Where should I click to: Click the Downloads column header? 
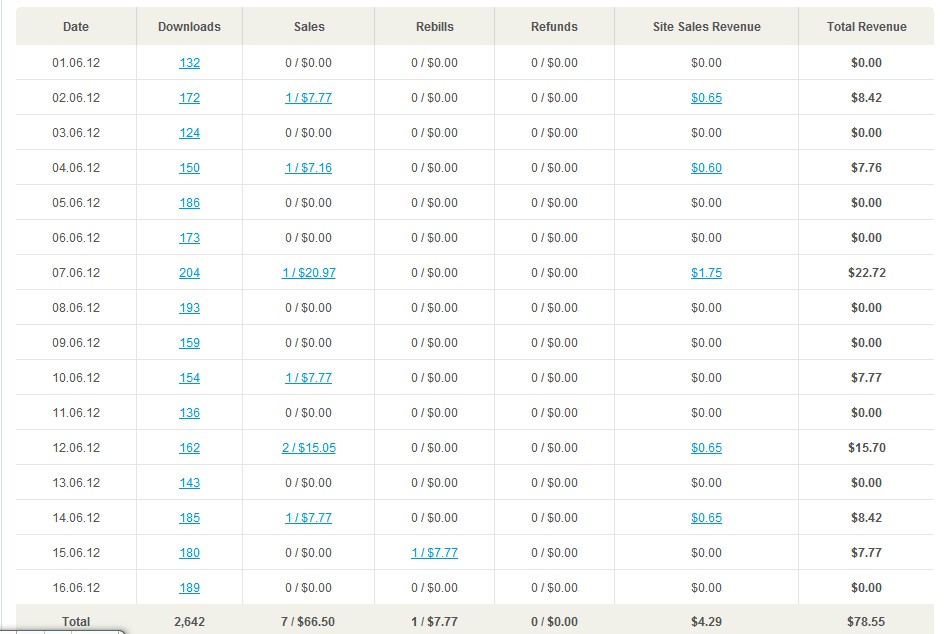189,27
